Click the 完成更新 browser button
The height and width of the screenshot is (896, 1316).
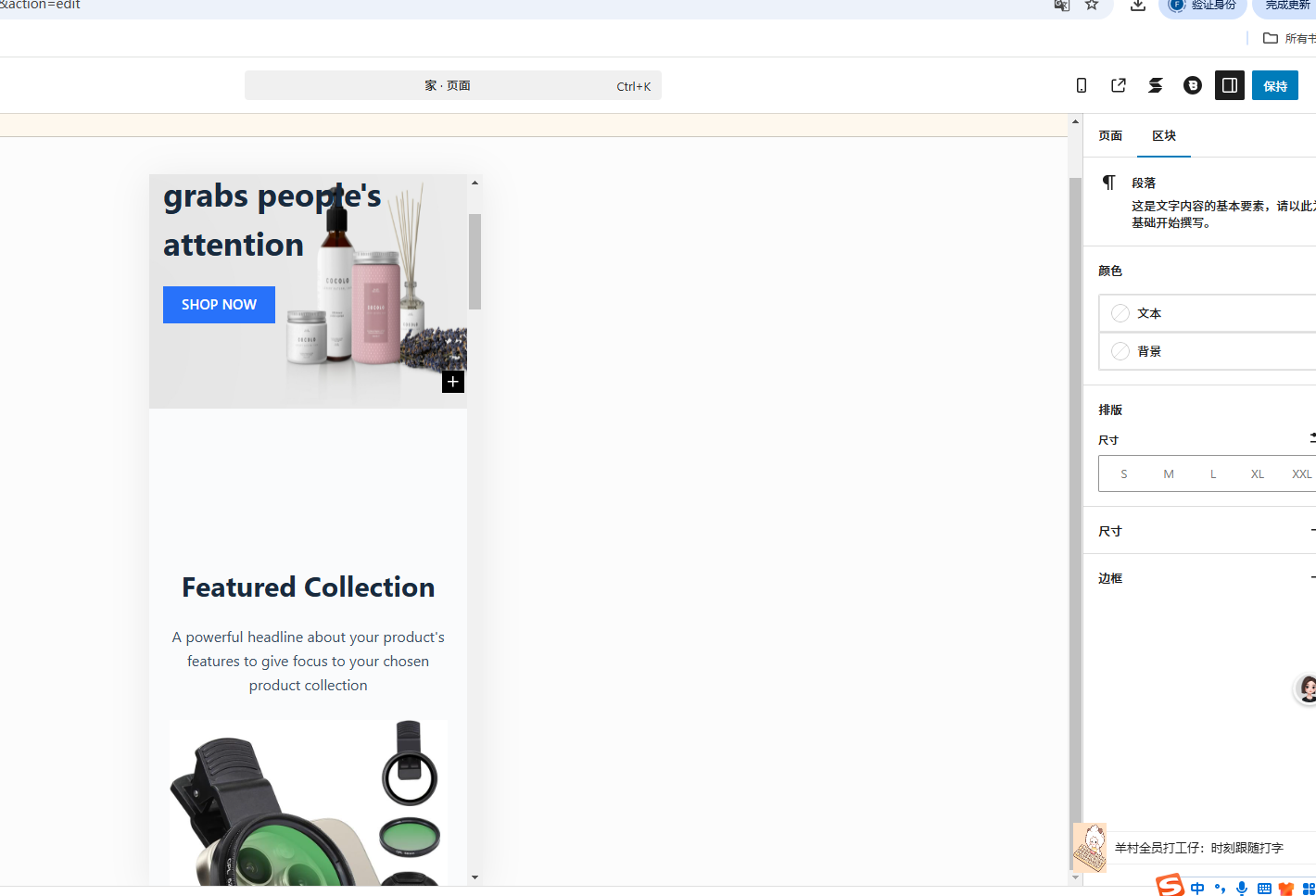(x=1286, y=6)
